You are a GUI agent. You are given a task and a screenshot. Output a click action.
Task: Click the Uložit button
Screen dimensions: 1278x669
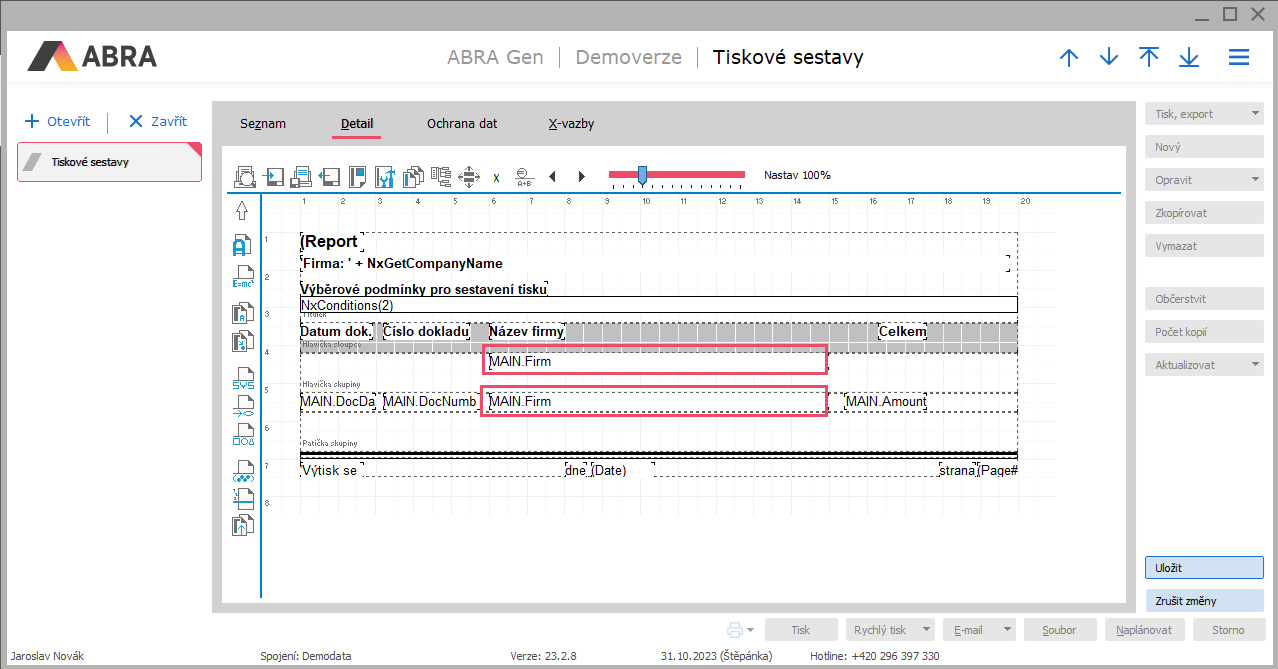click(x=1204, y=567)
